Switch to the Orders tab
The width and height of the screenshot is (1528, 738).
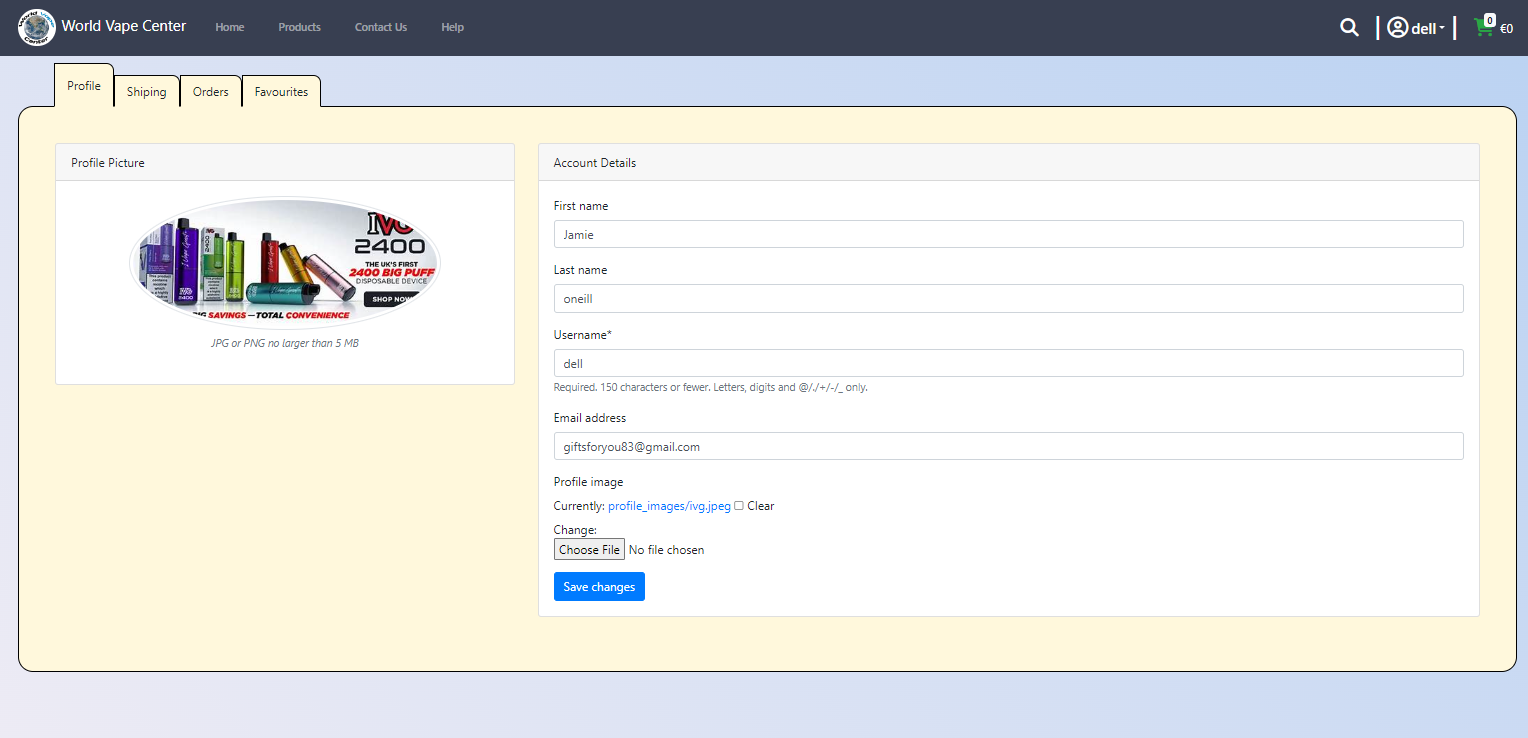pyautogui.click(x=211, y=92)
